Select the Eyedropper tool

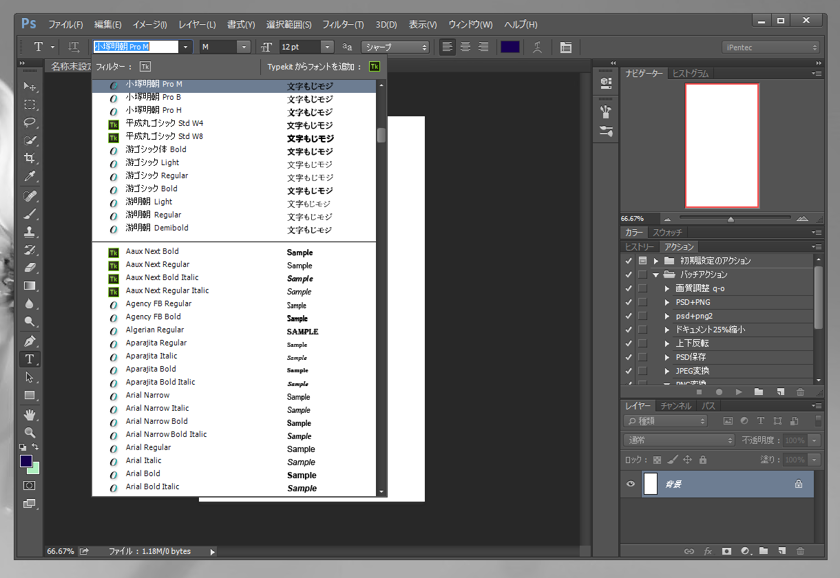click(x=29, y=176)
